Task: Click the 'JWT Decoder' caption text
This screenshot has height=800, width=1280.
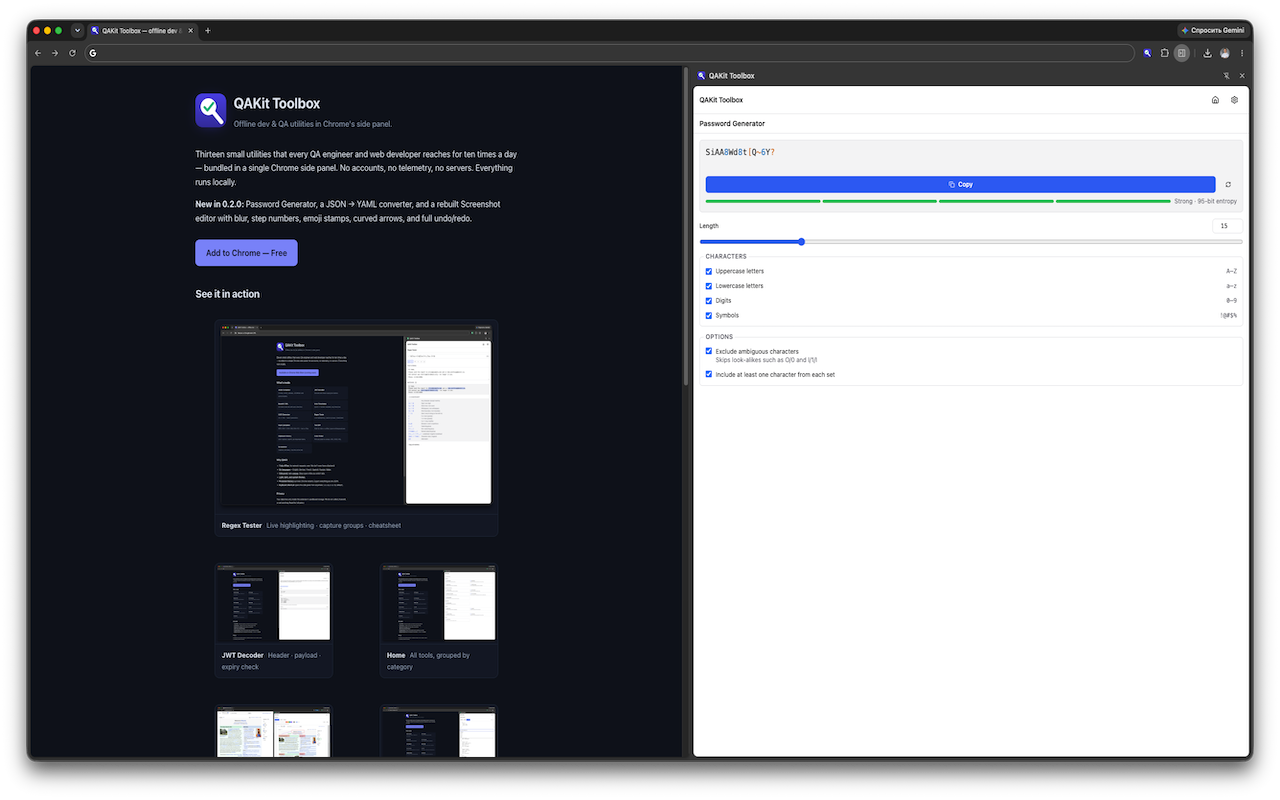Action: click(242, 655)
